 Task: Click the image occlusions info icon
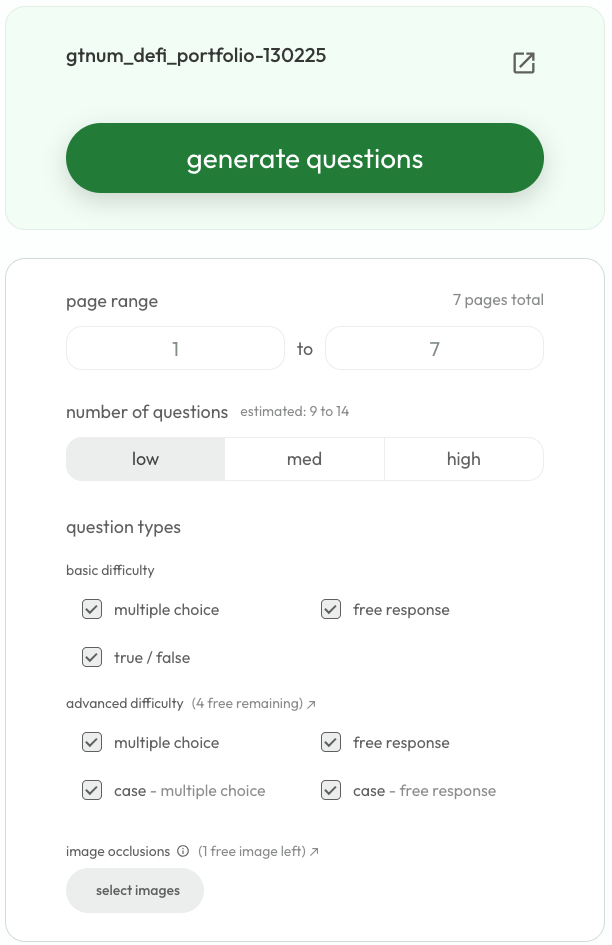(183, 852)
